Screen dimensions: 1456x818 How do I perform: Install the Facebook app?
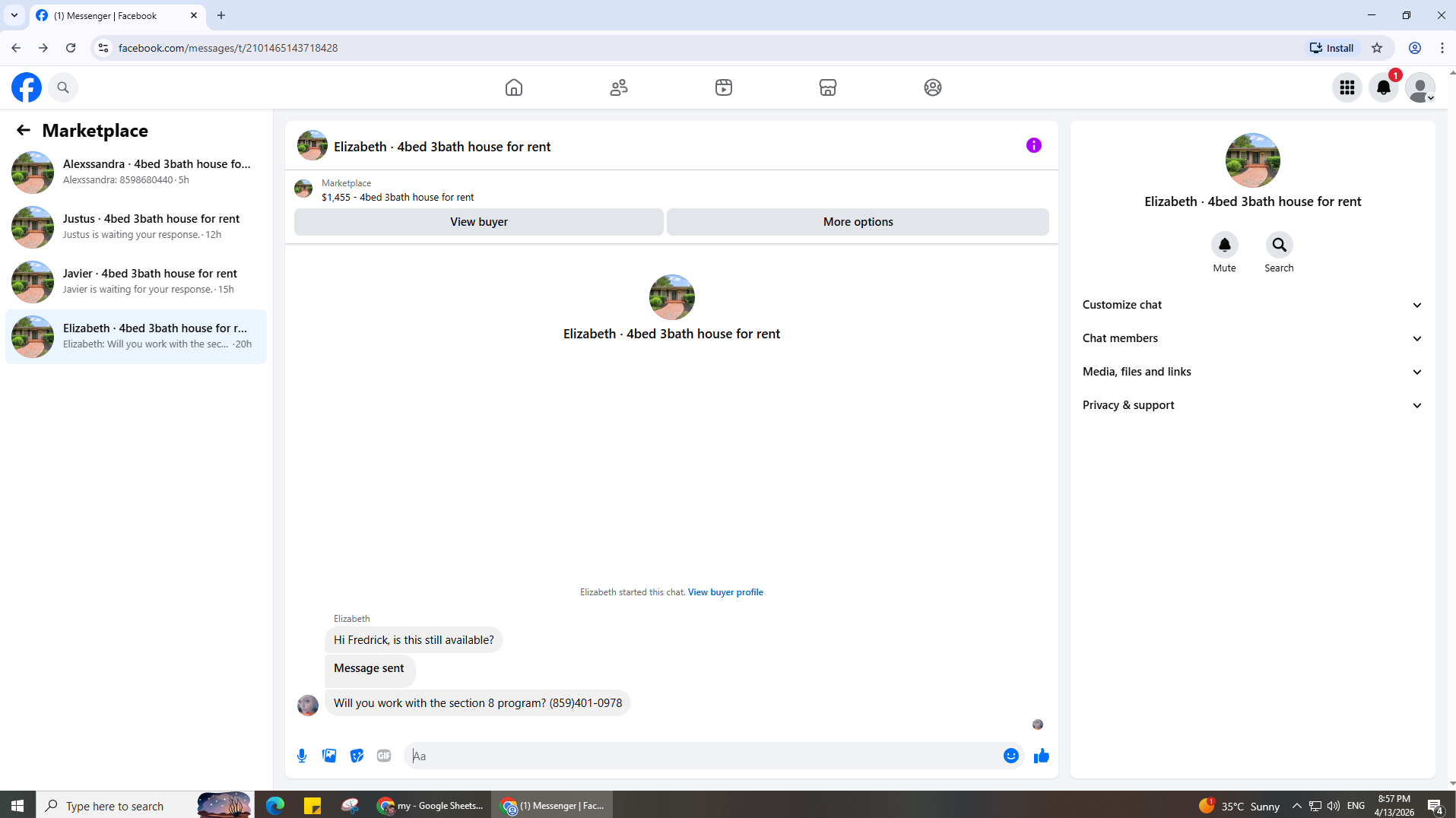click(1332, 48)
